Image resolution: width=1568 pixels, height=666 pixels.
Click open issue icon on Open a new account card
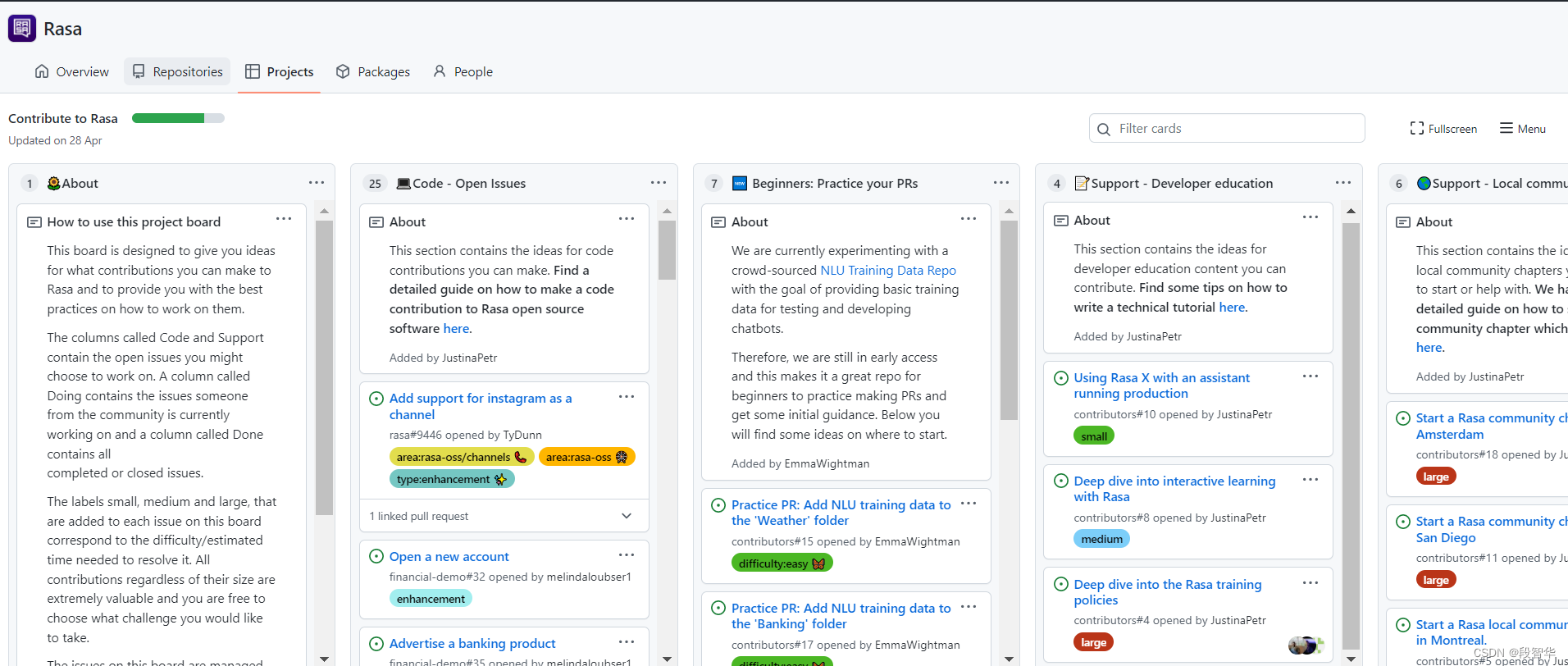tap(376, 556)
